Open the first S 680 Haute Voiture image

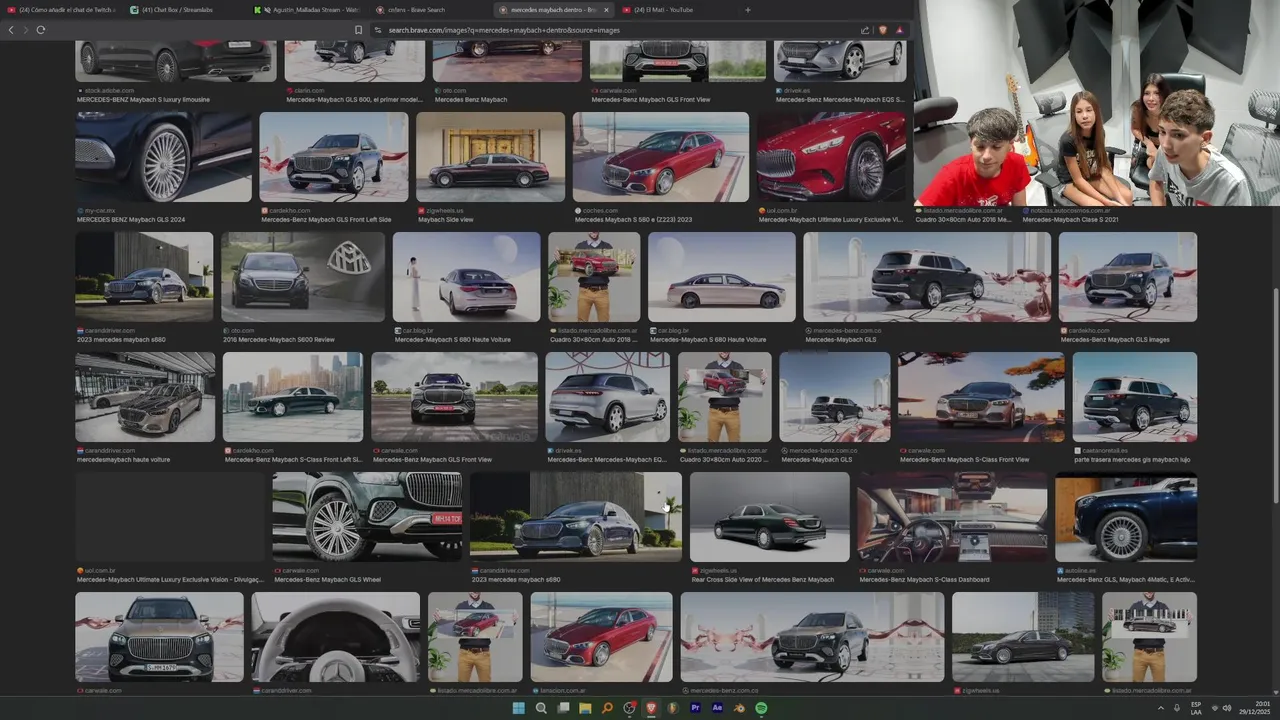click(466, 277)
